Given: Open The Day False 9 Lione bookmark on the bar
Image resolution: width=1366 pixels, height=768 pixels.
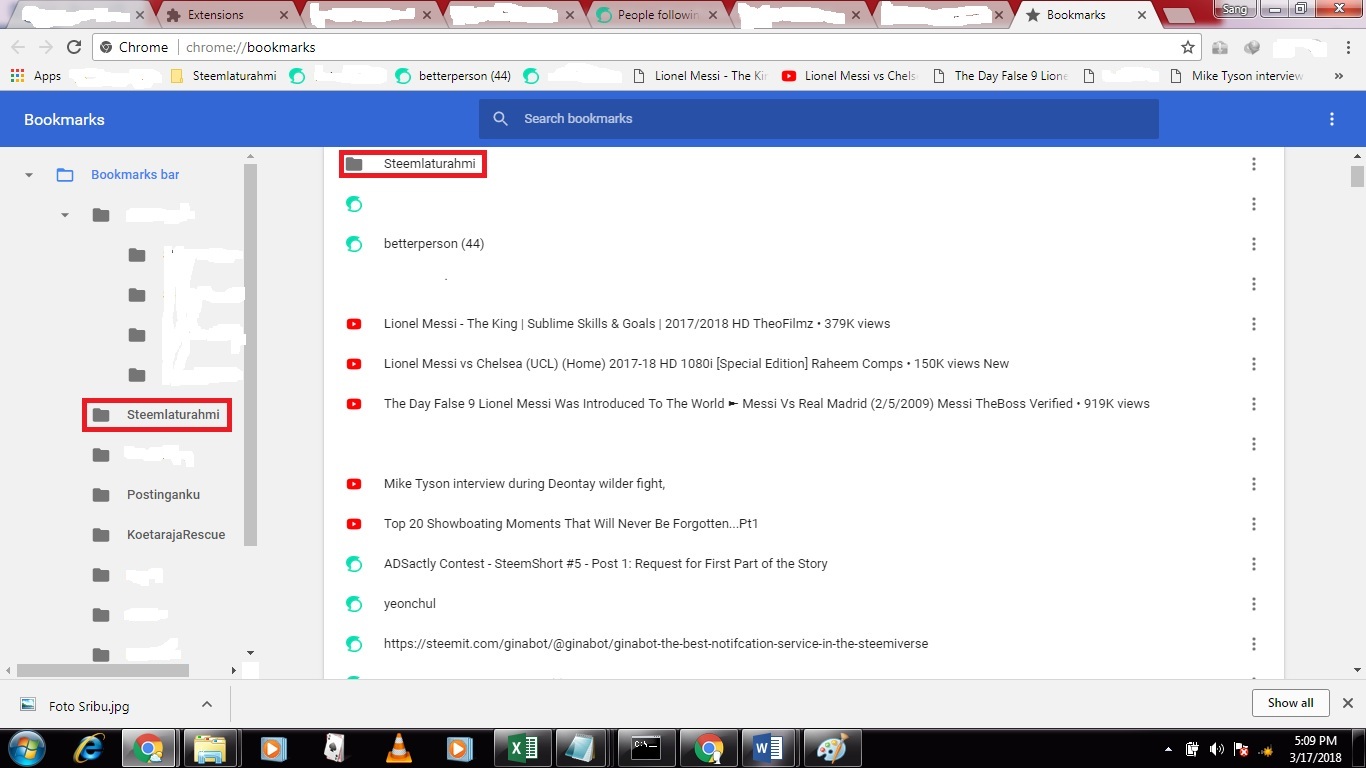Looking at the screenshot, I should [x=999, y=76].
